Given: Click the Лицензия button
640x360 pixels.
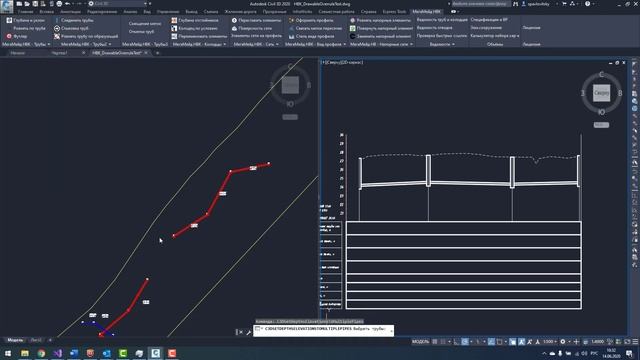Looking at the screenshot, I should pyautogui.click(x=531, y=28).
